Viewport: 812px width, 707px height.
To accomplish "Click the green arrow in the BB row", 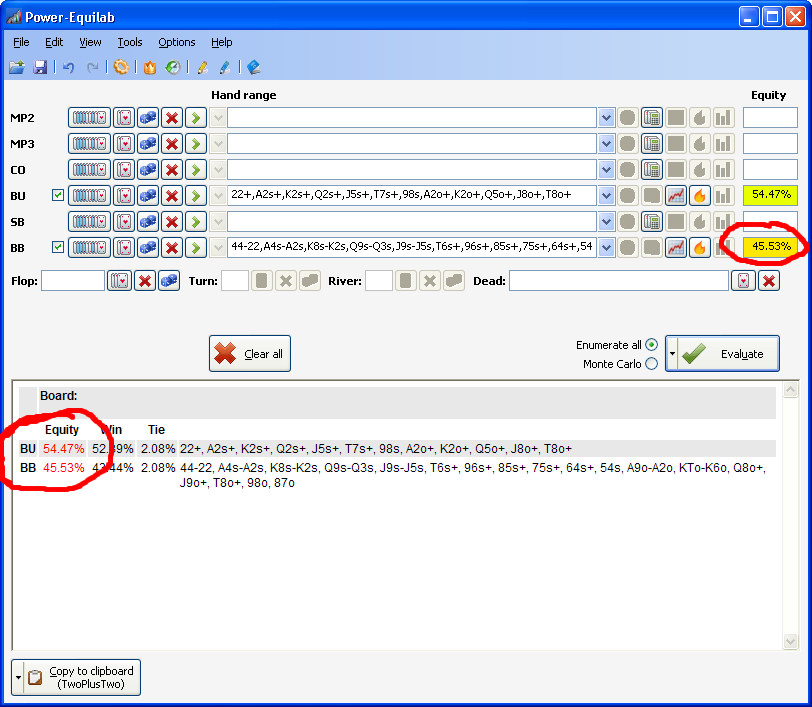I will coord(196,248).
